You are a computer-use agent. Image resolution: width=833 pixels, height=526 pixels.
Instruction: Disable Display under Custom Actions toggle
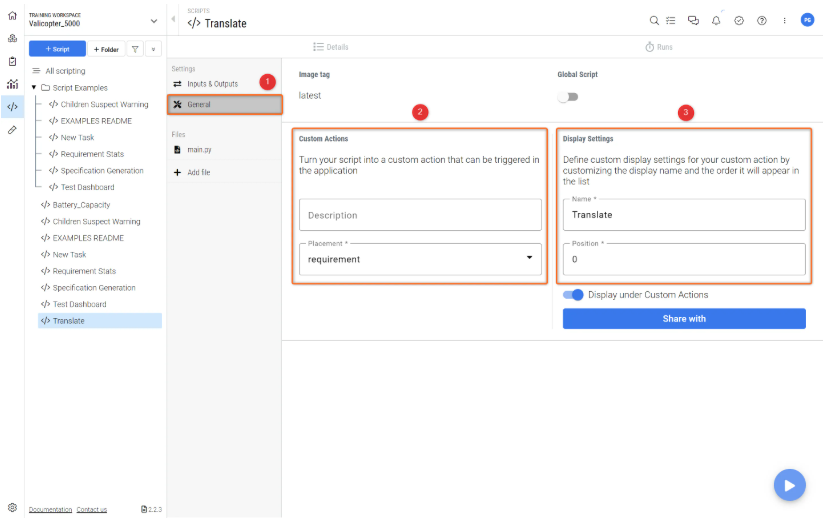(x=573, y=295)
